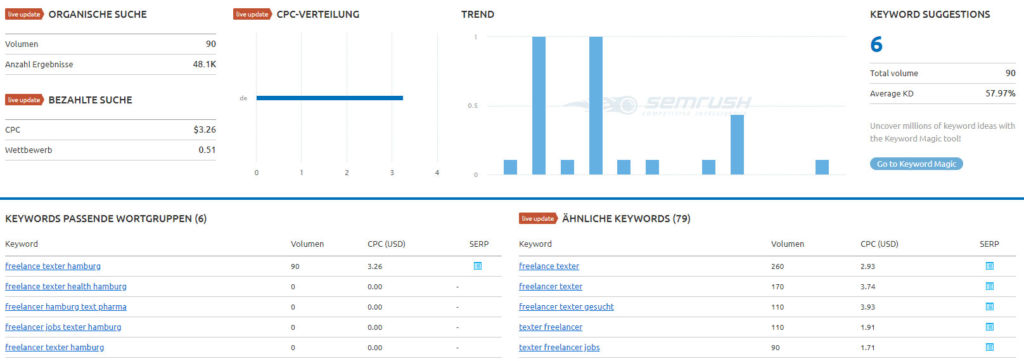
Task: Open texter freelancer jobs link
Action: 560,347
